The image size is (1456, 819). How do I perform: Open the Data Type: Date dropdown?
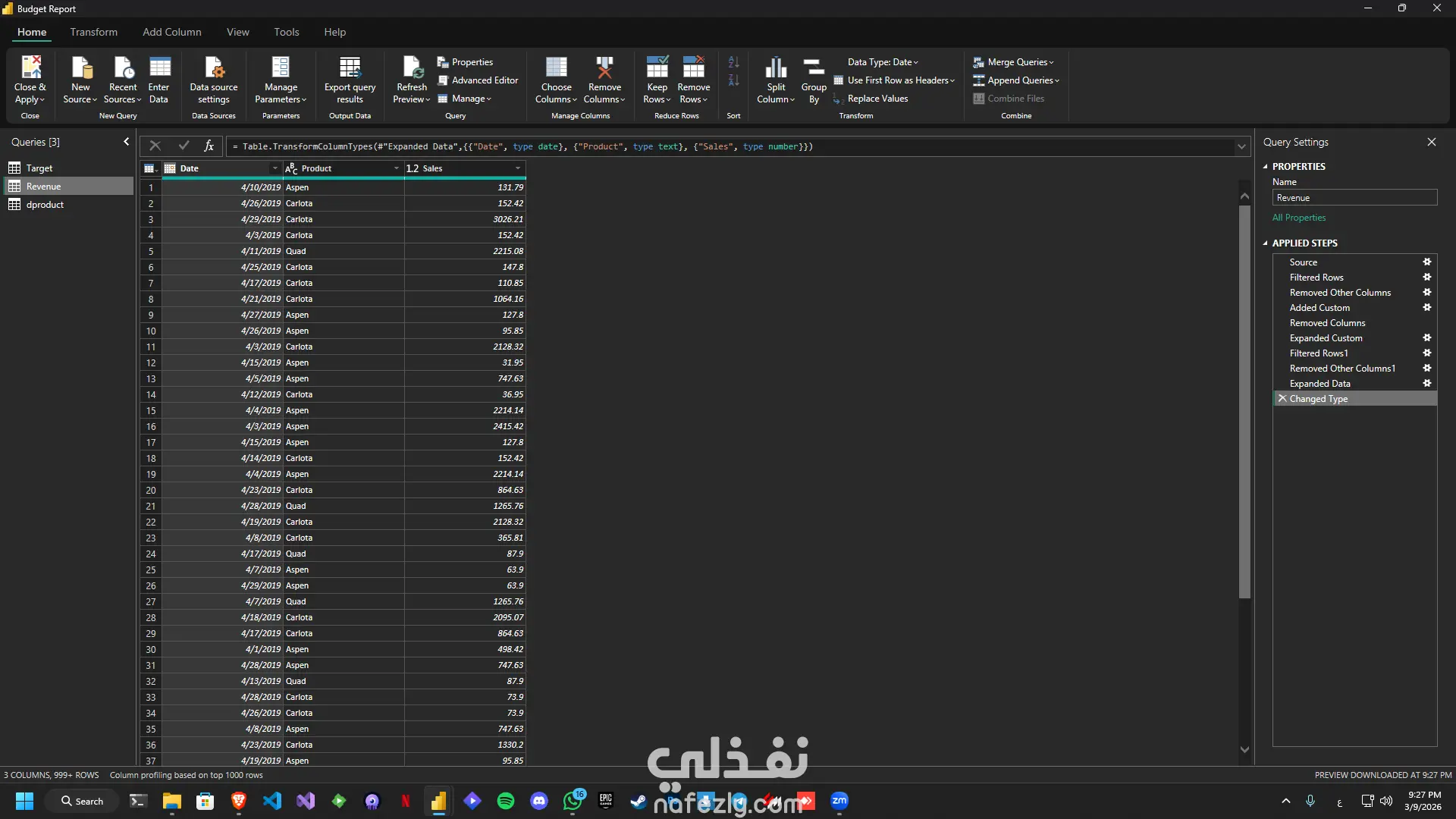point(883,62)
